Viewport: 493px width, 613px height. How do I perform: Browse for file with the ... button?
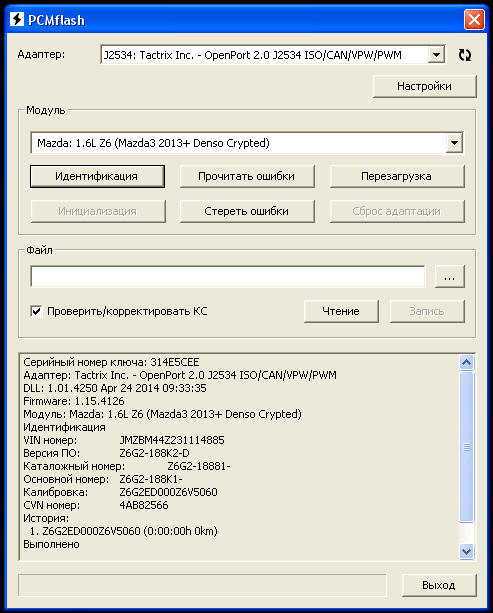click(x=450, y=277)
